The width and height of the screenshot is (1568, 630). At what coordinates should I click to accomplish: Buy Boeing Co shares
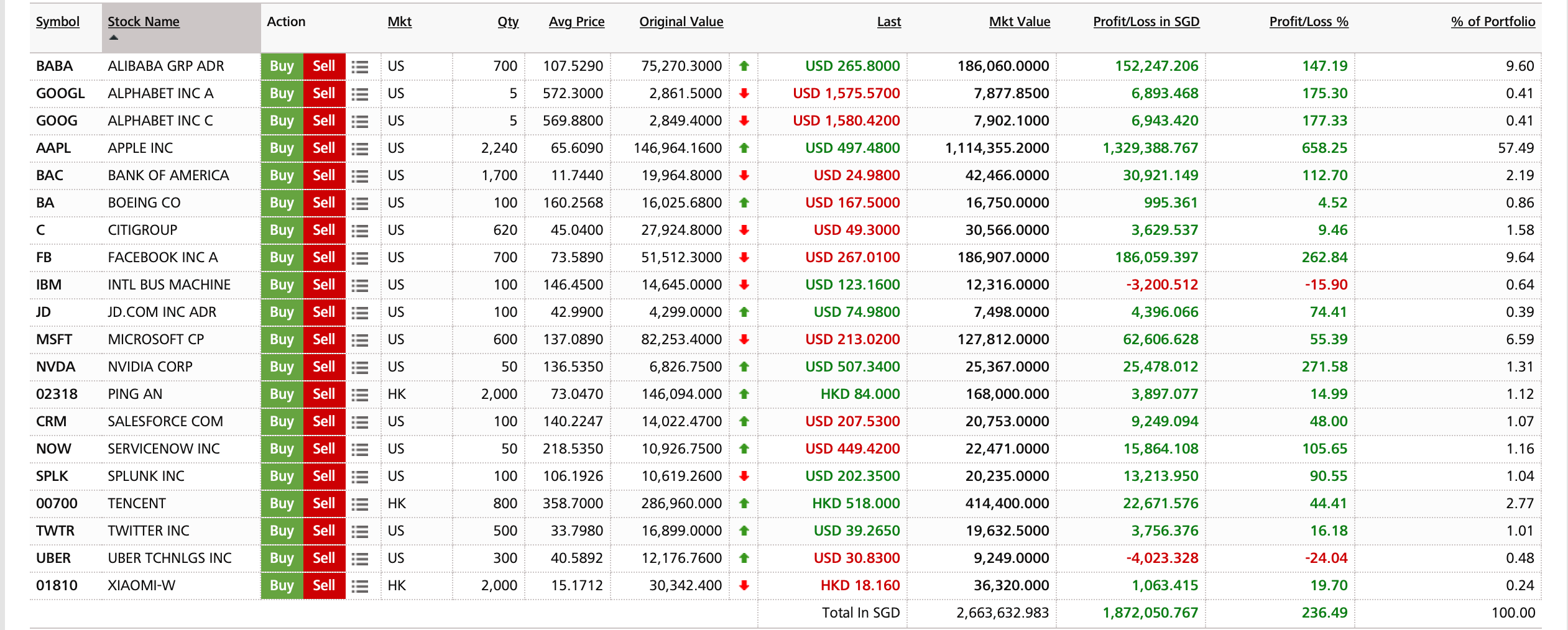coord(282,203)
